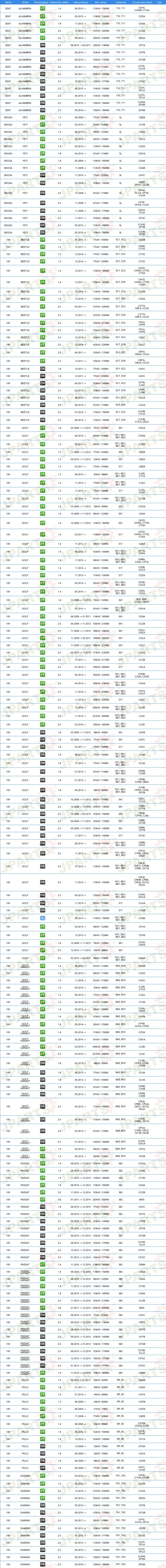Click 112kW / 152KM power in Yeti row
This screenshot has height=1568, width=166.
pos(101,168)
